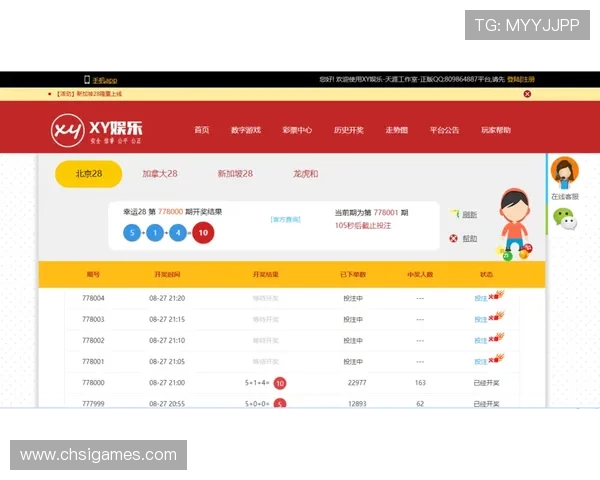Click the 投注 link for issue 778002

481,340
